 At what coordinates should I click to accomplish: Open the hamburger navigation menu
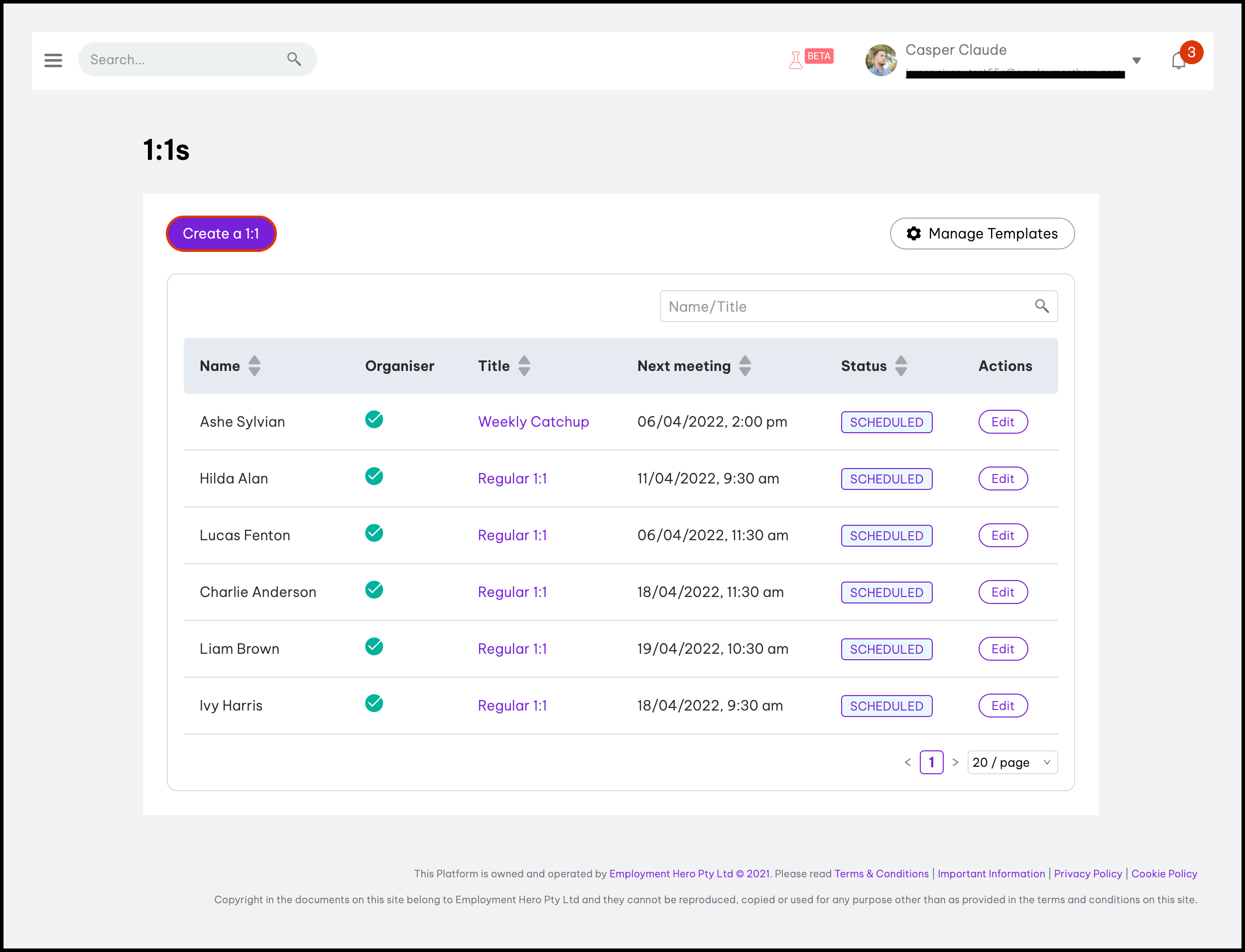pos(53,60)
